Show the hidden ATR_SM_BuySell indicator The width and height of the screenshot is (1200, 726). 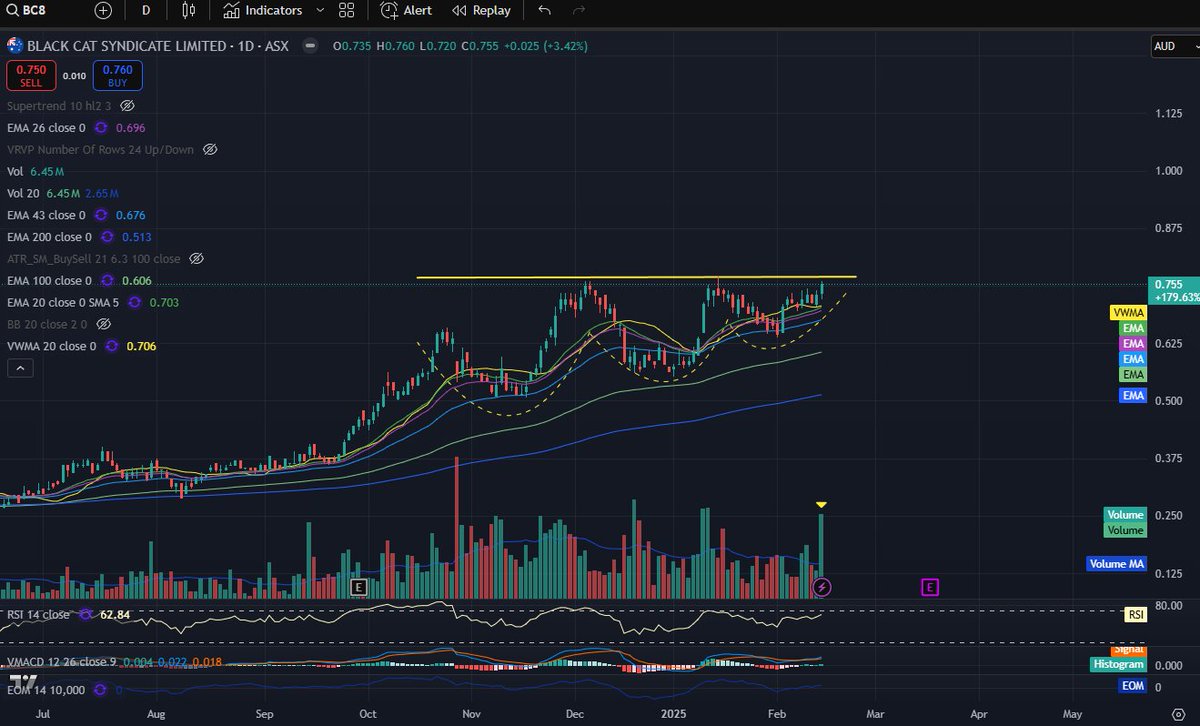[x=196, y=259]
